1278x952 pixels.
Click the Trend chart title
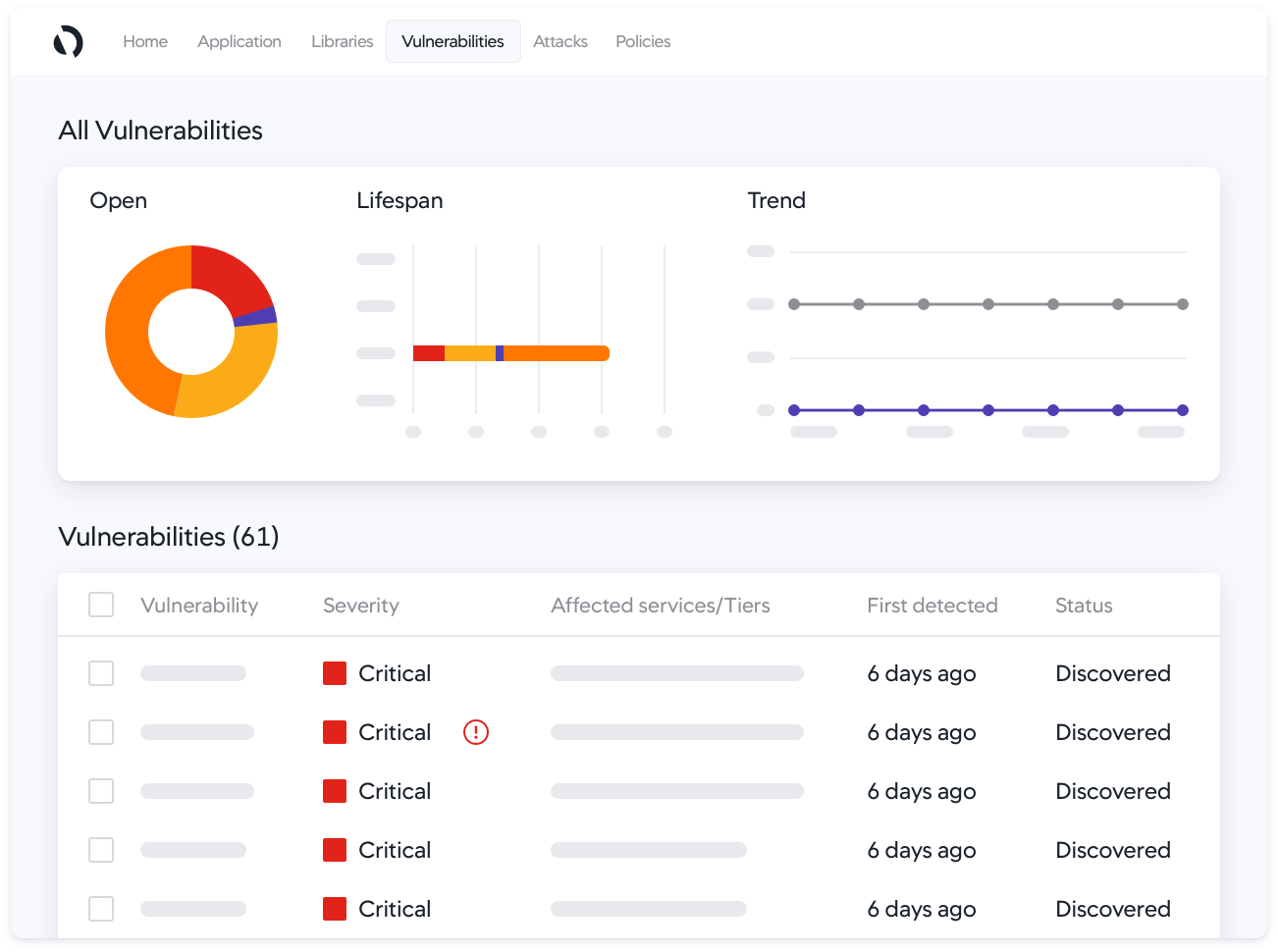click(x=776, y=200)
